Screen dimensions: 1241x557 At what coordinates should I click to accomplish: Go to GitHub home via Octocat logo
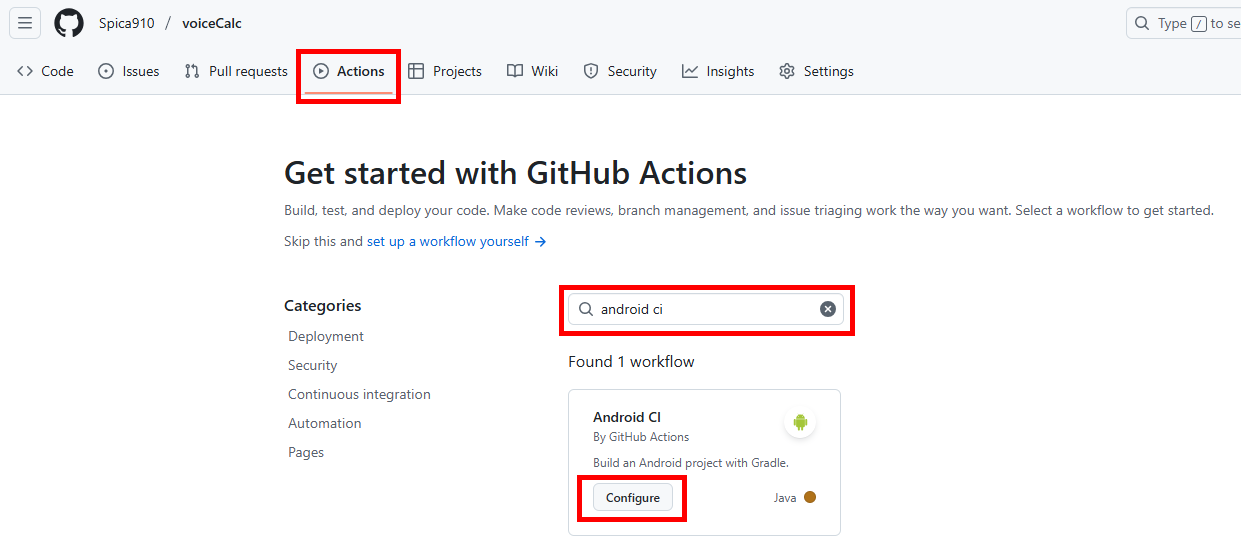(x=69, y=23)
